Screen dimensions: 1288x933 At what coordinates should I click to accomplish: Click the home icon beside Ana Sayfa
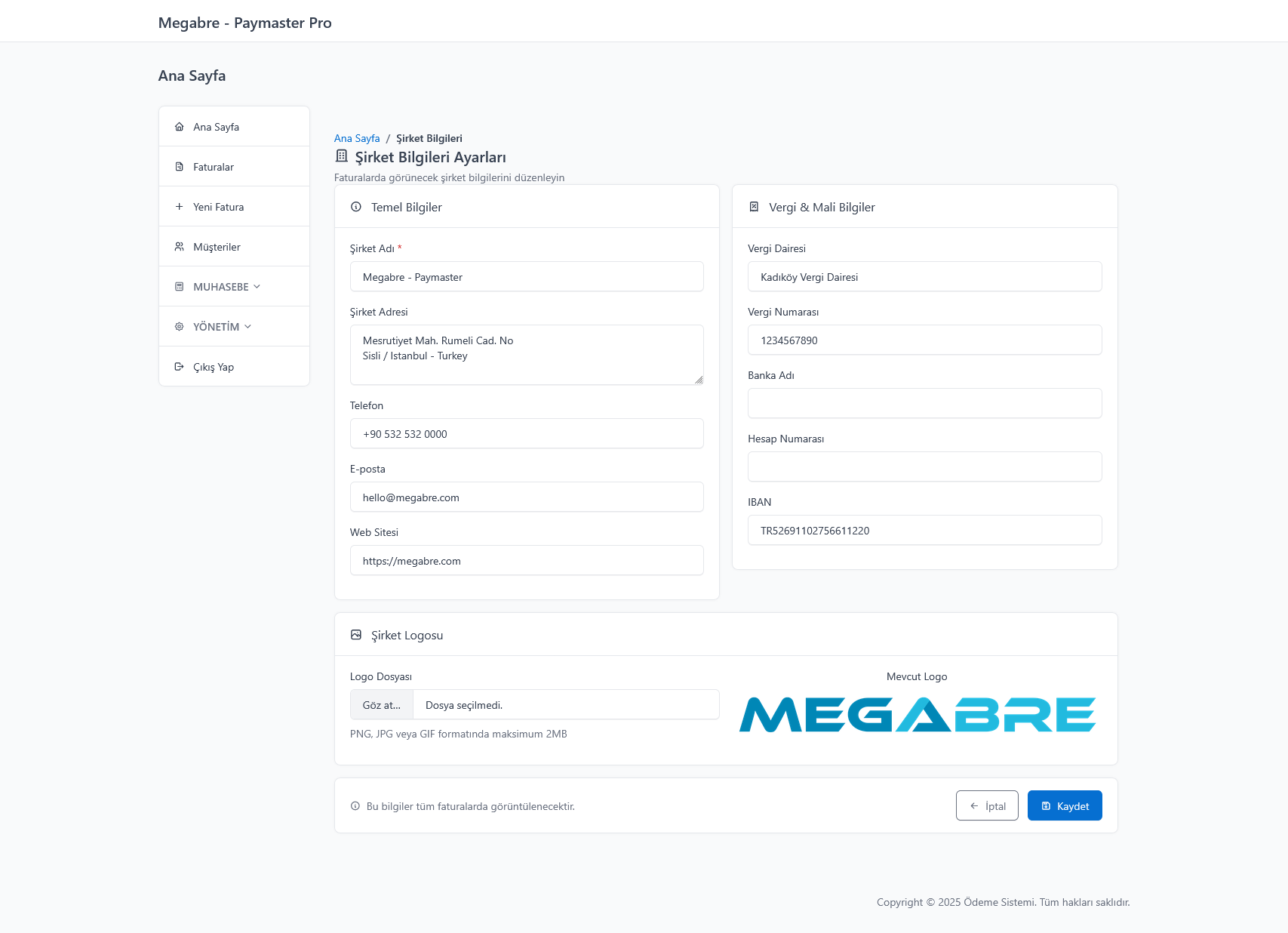179,127
